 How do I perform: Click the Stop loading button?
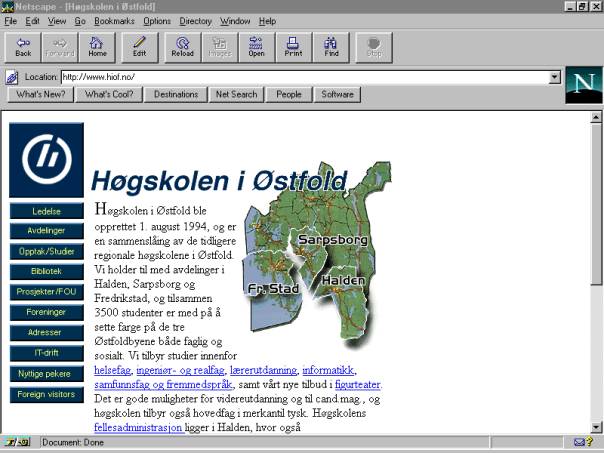click(374, 47)
